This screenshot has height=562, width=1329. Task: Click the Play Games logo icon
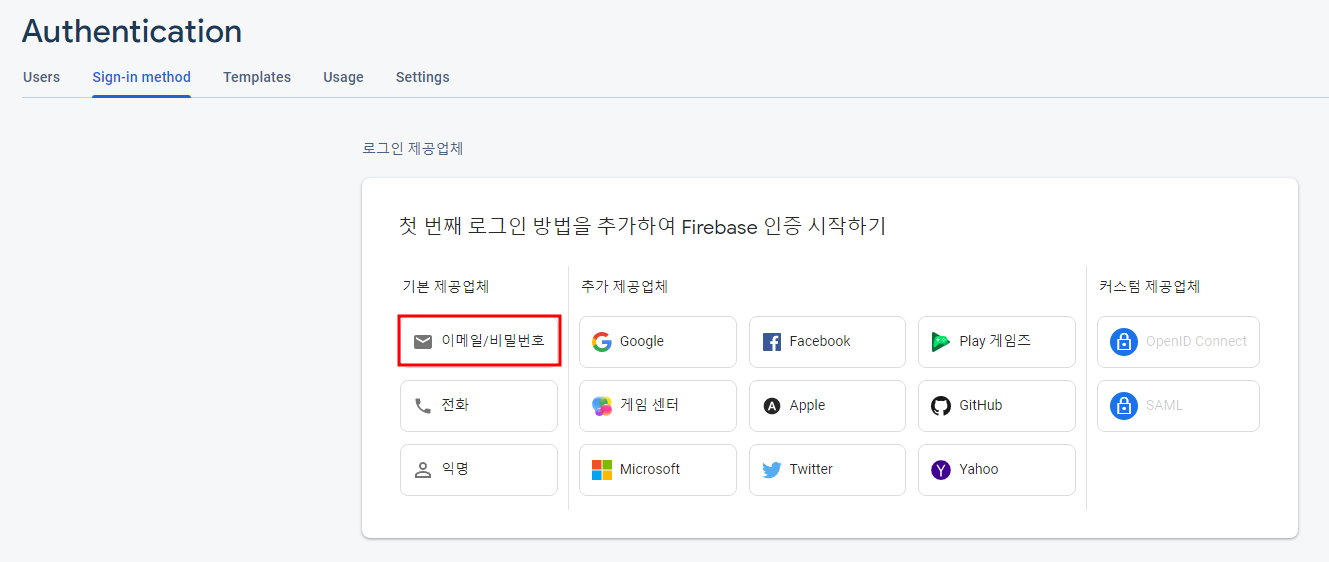click(x=941, y=342)
